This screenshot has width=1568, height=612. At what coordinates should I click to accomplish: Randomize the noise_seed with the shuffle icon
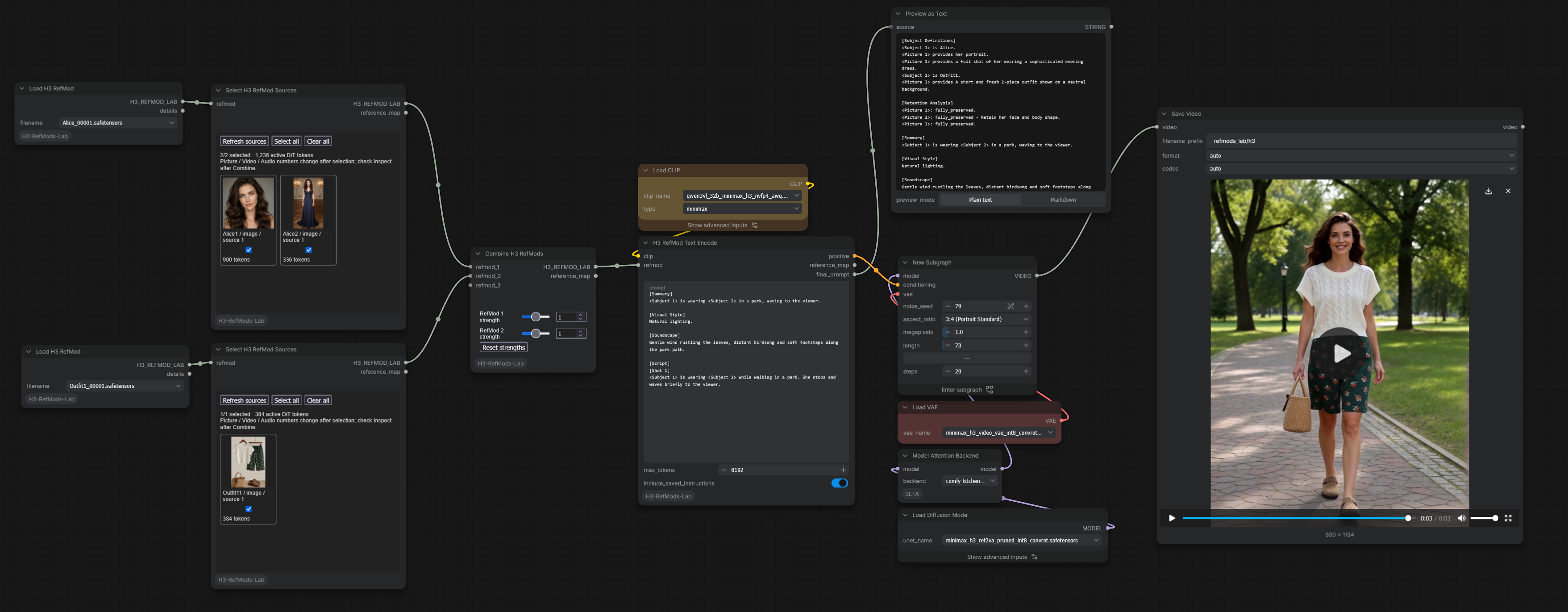click(x=1011, y=306)
